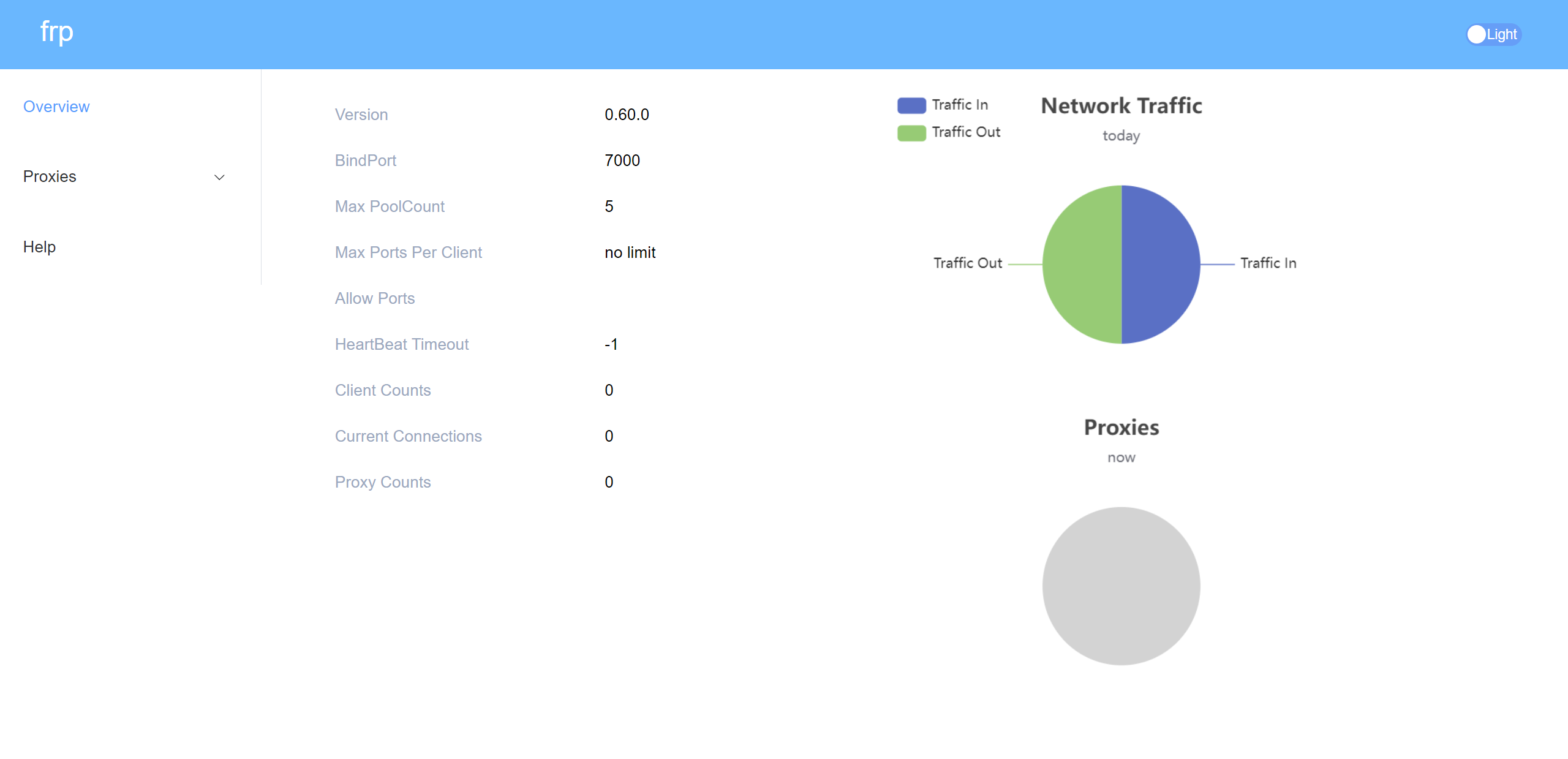The height and width of the screenshot is (759, 1568).
Task: Click Traffic Out pie callout label
Action: coord(967,263)
